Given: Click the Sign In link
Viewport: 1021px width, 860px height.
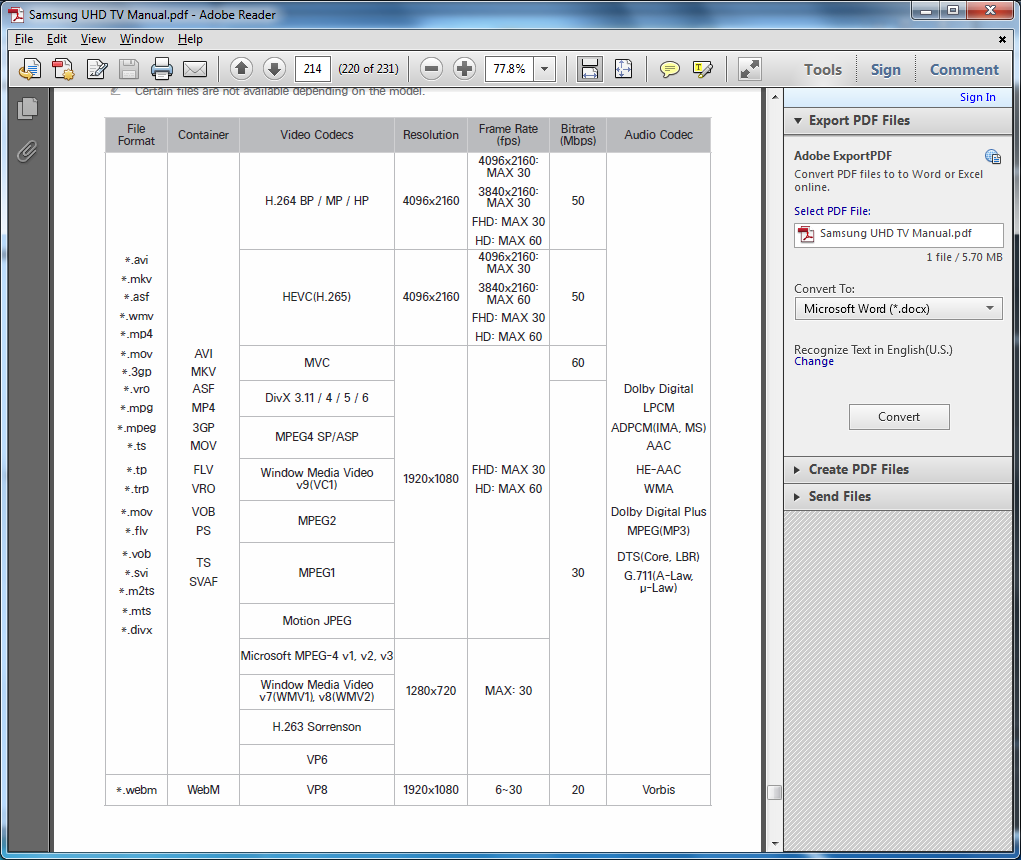Looking at the screenshot, I should click(977, 97).
